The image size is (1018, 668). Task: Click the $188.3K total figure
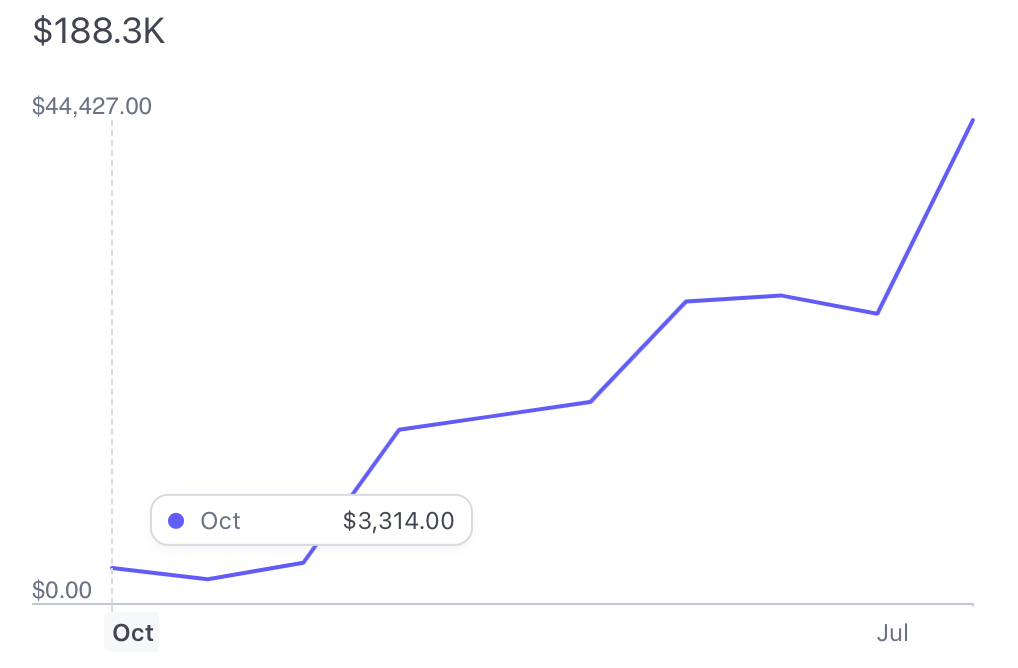coord(99,31)
